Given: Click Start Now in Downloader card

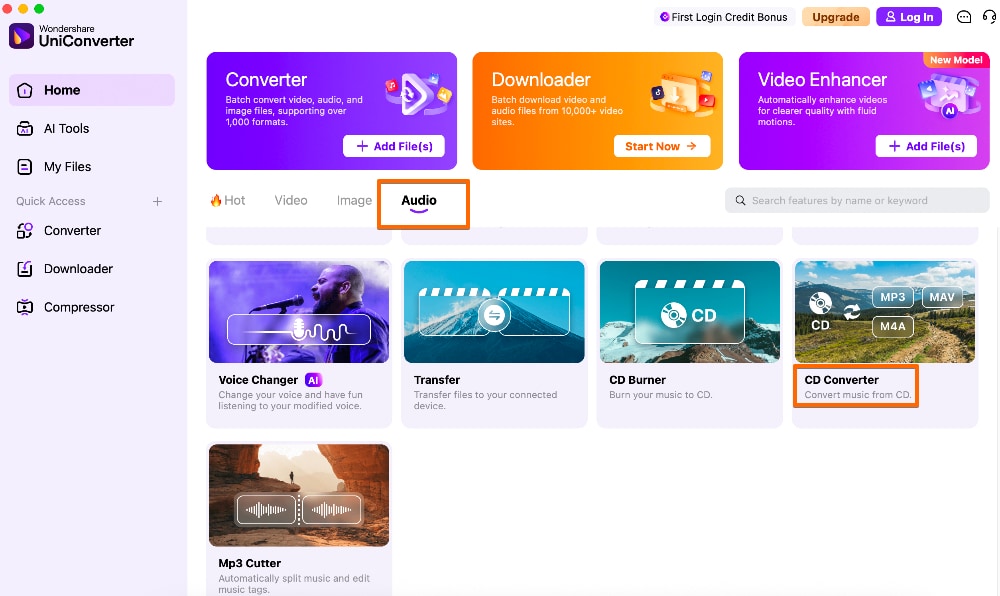Looking at the screenshot, I should [x=661, y=146].
